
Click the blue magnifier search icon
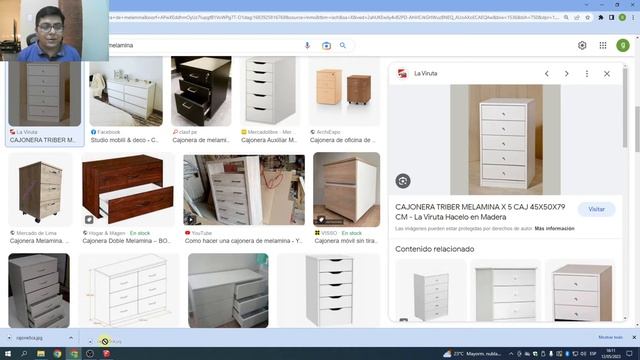point(343,45)
